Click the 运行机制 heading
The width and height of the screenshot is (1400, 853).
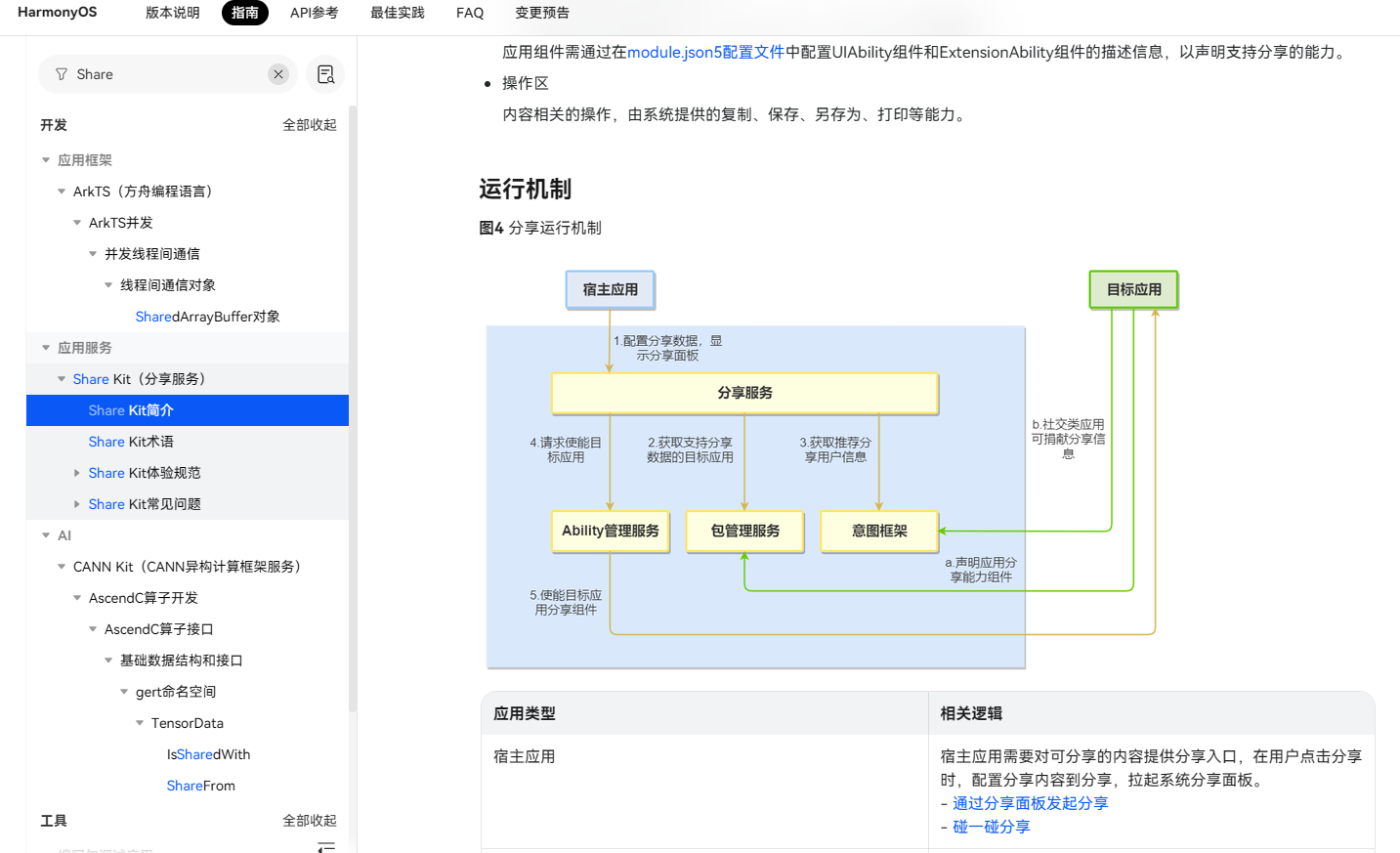tap(525, 189)
